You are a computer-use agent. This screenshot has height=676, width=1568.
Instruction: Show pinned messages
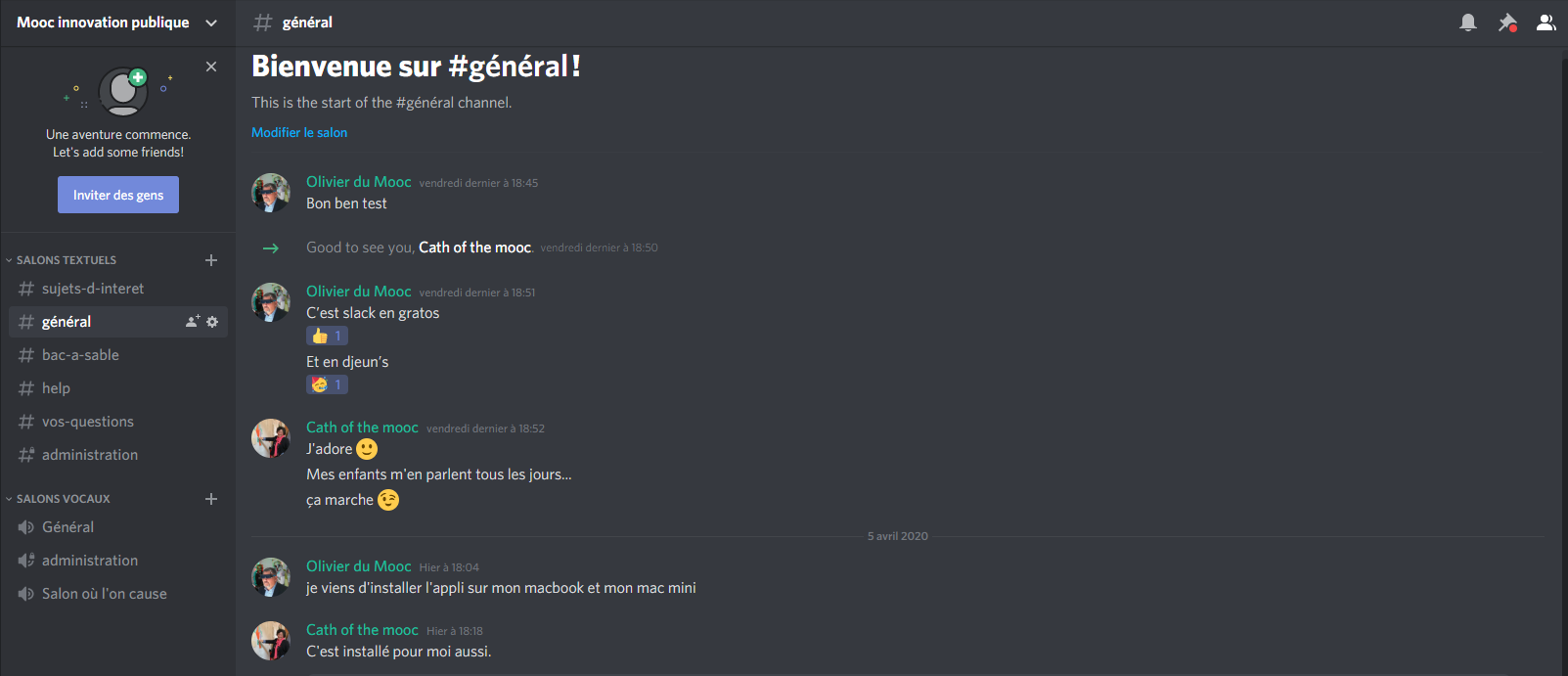coord(1507,23)
